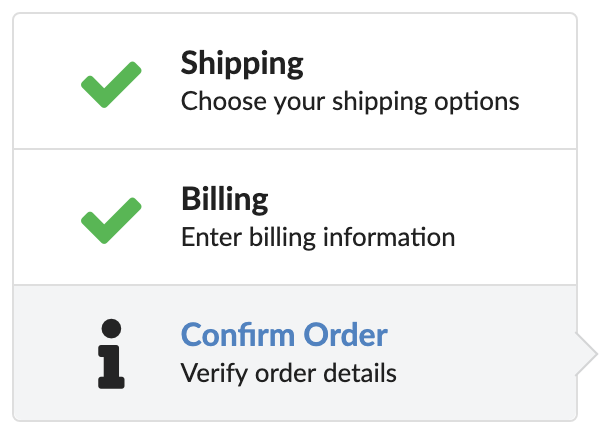The height and width of the screenshot is (436, 610).
Task: Click 'Choose your shipping options' description
Action: pos(350,102)
